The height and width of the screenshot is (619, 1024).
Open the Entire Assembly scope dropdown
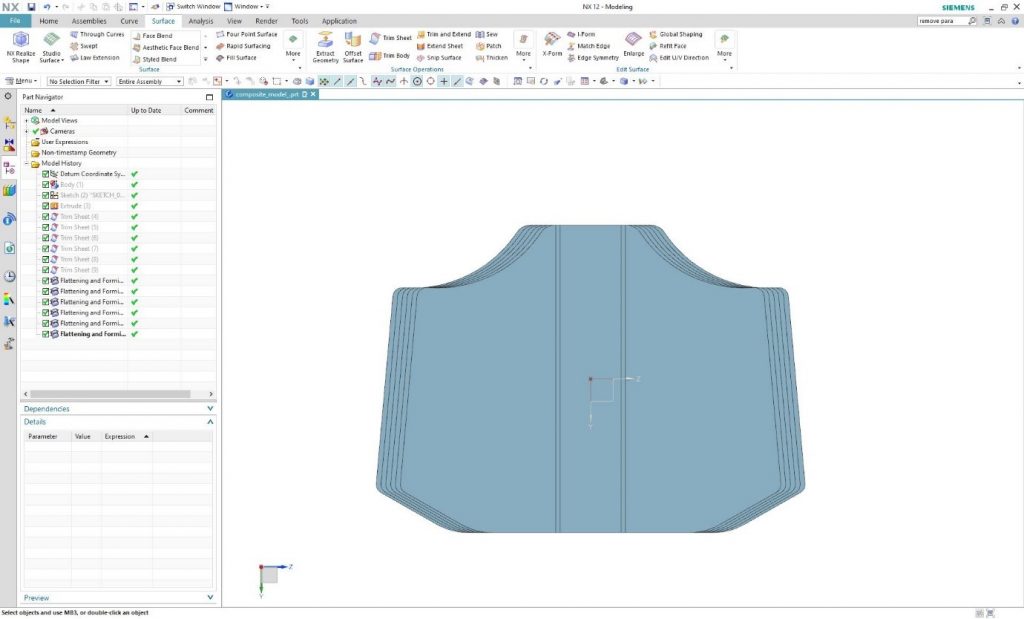[150, 81]
